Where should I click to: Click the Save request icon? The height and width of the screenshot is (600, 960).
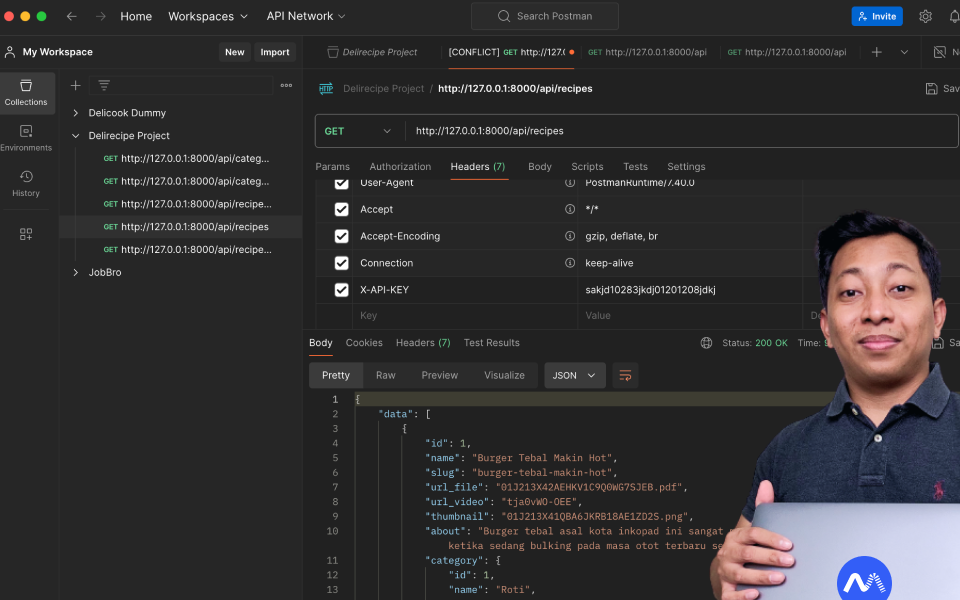point(932,88)
